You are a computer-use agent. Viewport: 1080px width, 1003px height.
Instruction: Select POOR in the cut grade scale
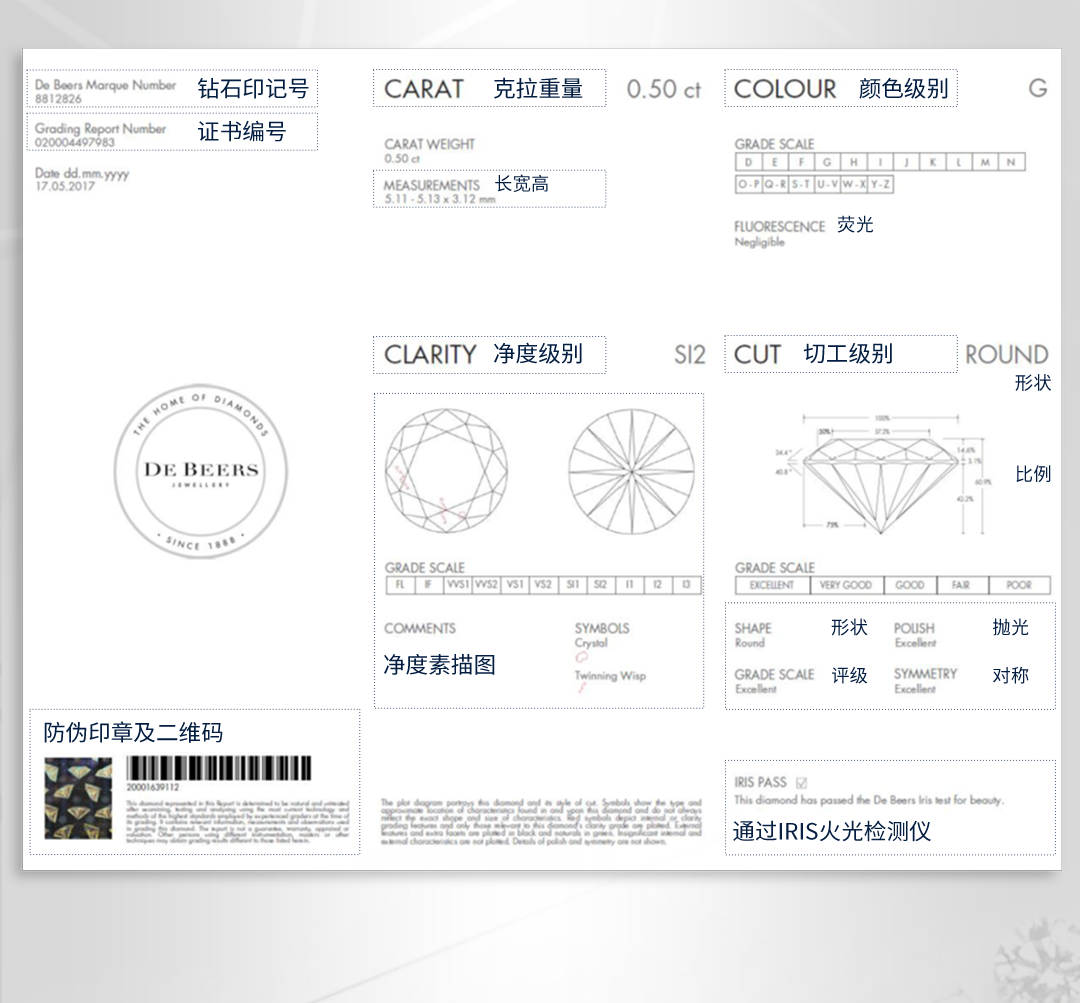[x=1019, y=585]
